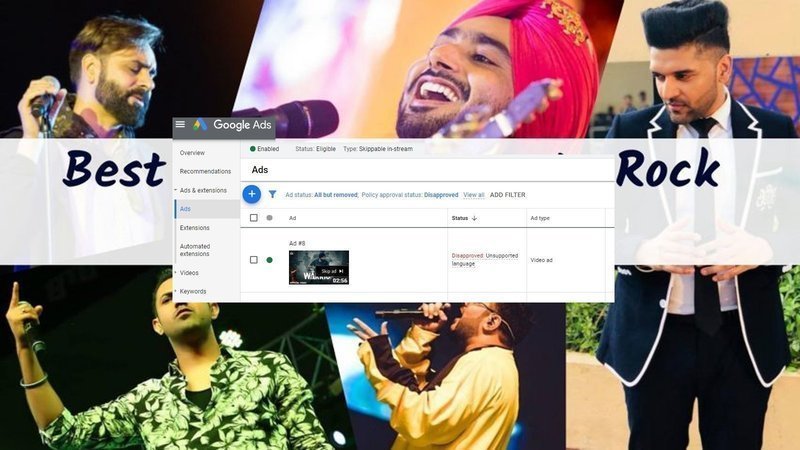
Task: Click the green status dot for Ad #8
Action: click(x=269, y=260)
